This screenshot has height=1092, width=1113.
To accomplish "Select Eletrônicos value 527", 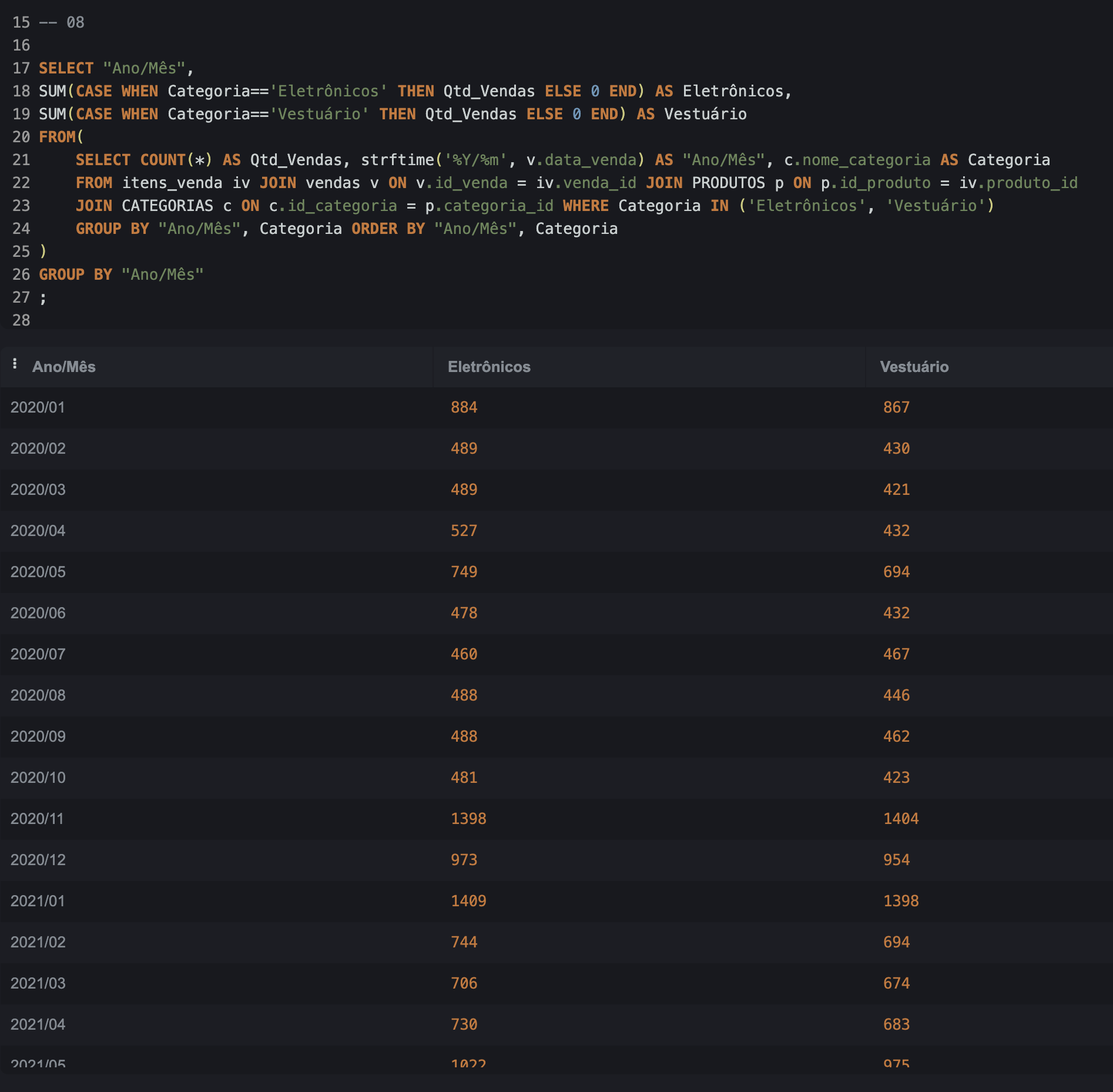I will (464, 531).
